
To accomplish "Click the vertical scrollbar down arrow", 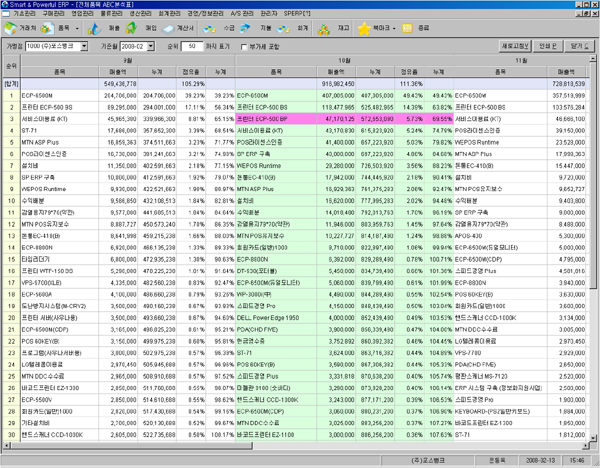I will [x=593, y=438].
